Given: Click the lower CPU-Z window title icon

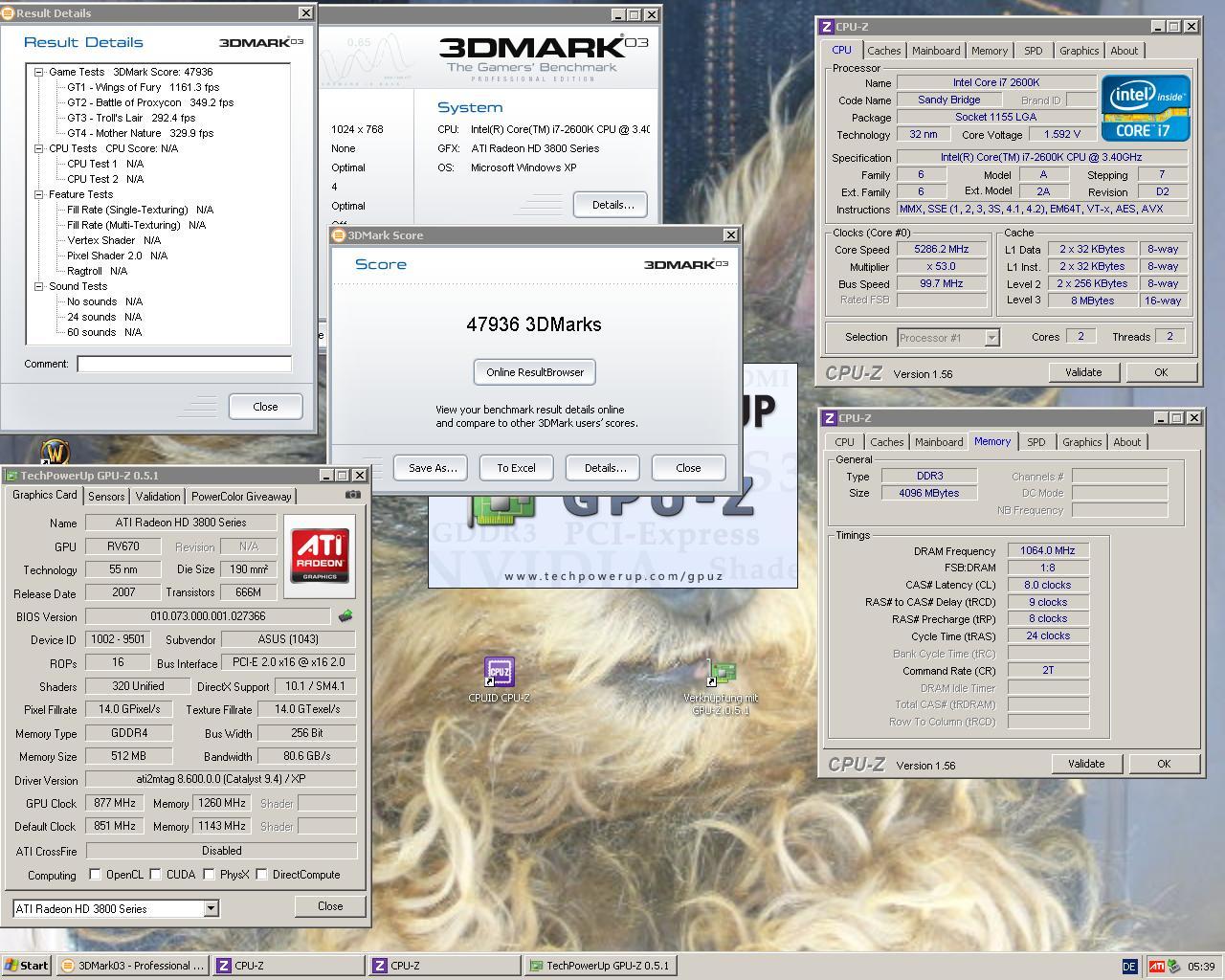Looking at the screenshot, I should pos(830,418).
